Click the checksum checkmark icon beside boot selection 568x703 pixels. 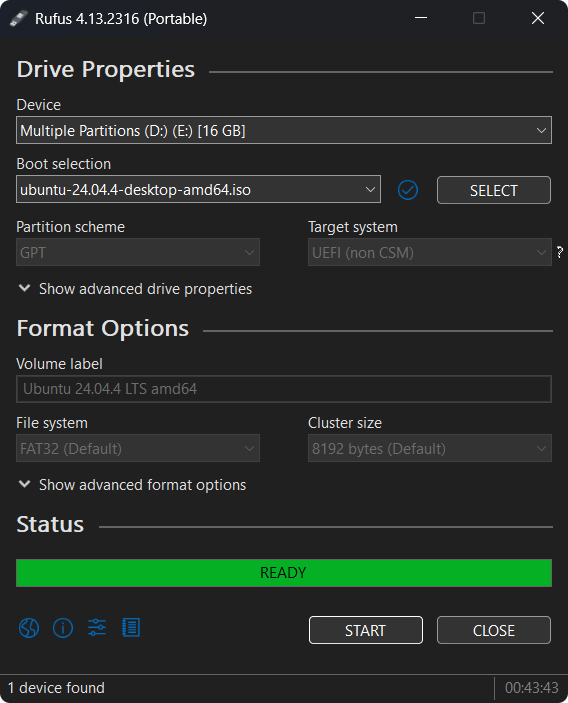(x=408, y=190)
